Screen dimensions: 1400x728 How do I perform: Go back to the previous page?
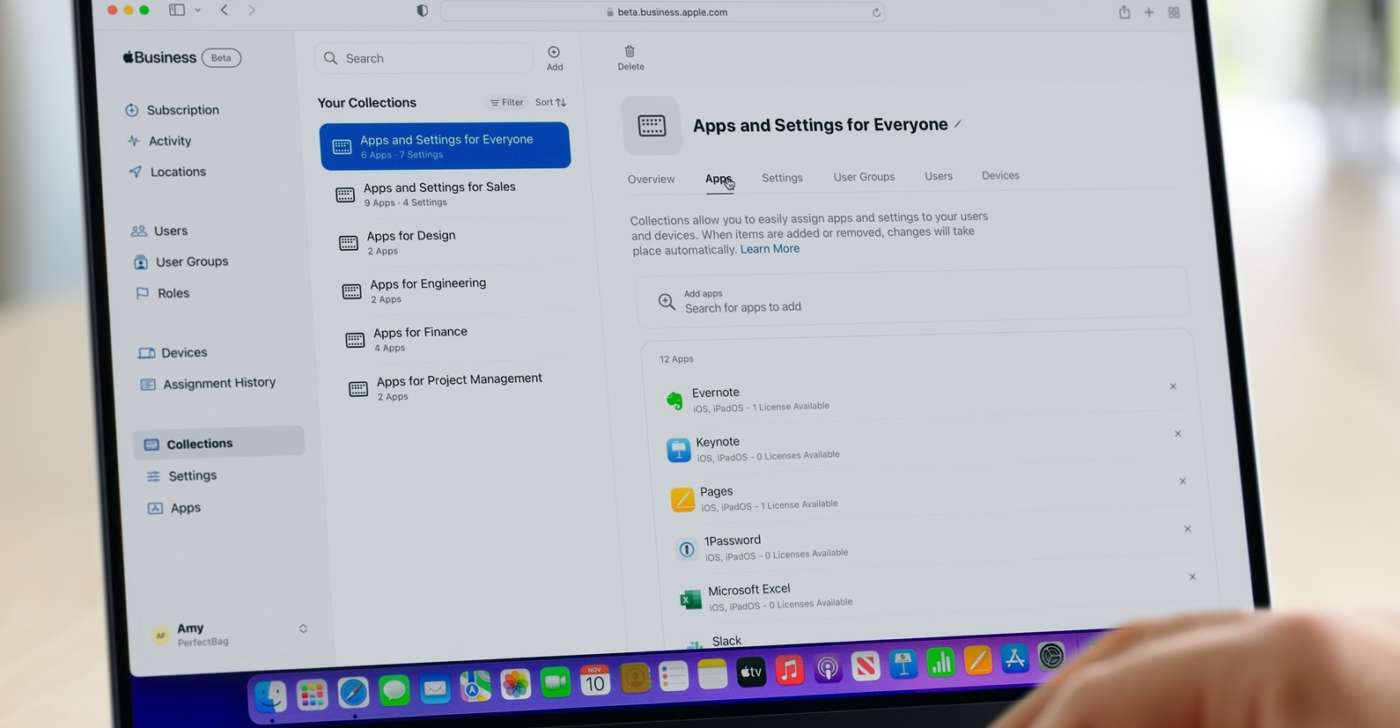(x=224, y=10)
